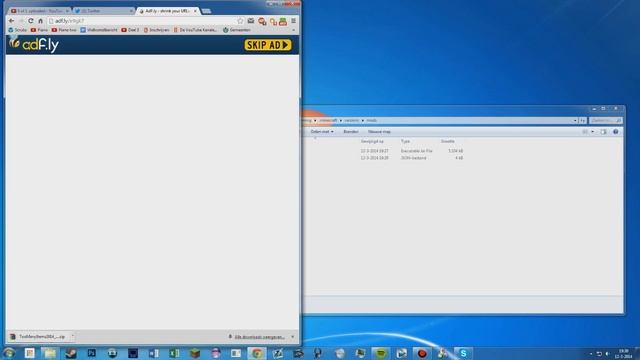This screenshot has width=640, height=360.
Task: Toggle the Explorer preview pane
Action: [603, 132]
